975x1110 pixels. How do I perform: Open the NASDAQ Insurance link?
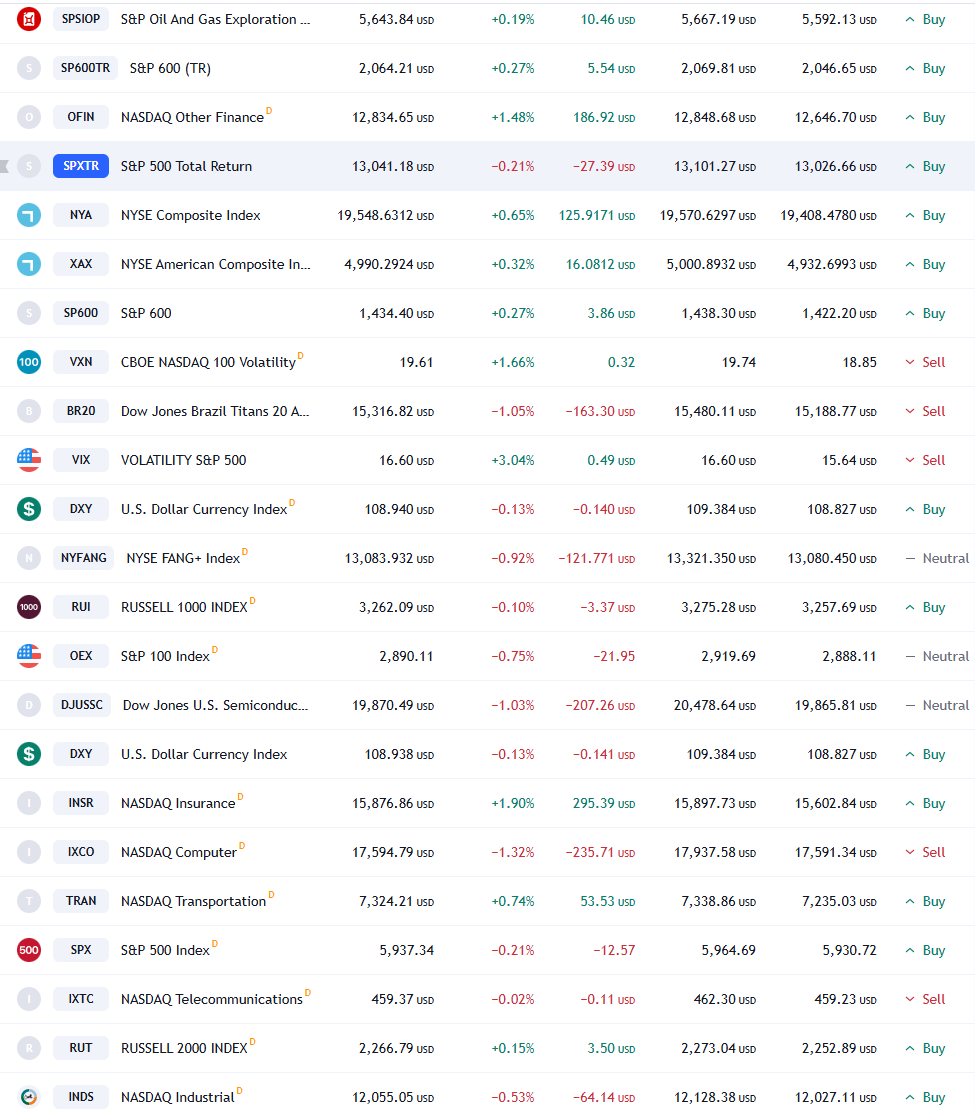click(178, 803)
